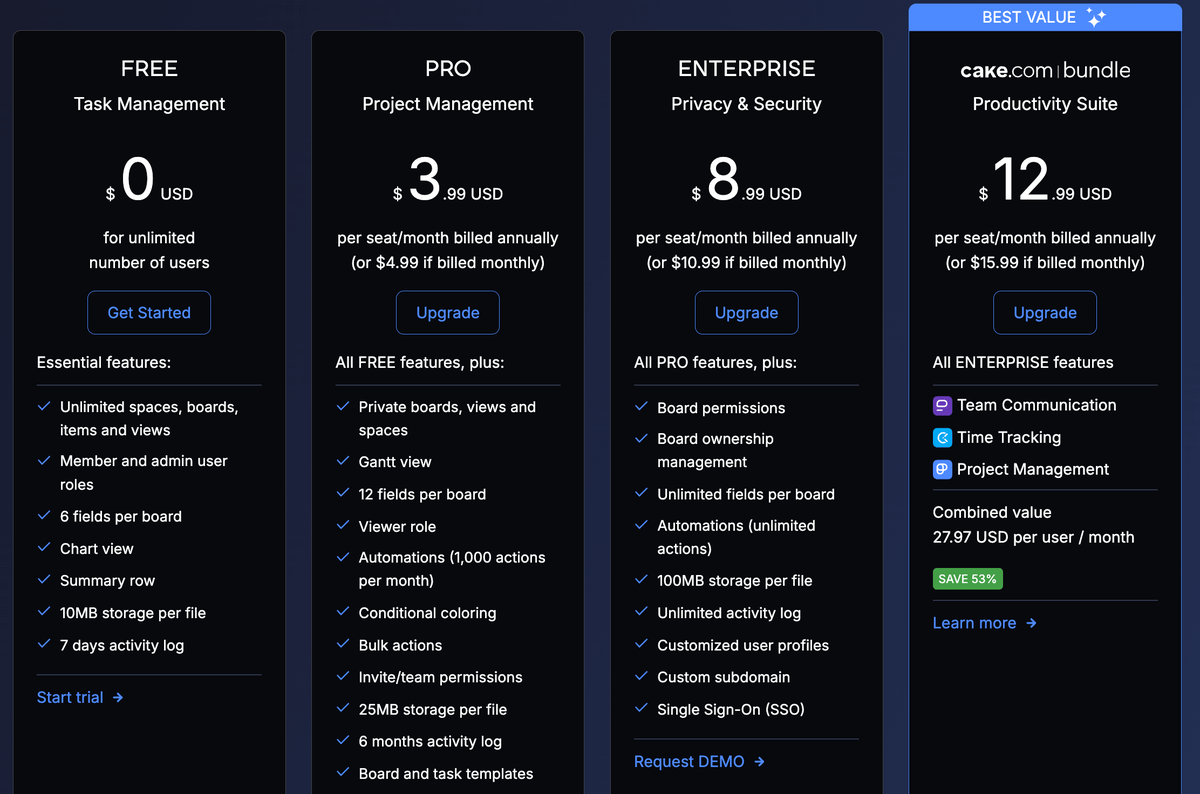Viewport: 1200px width, 794px height.
Task: Upgrade to the PRO plan
Action: pos(447,313)
